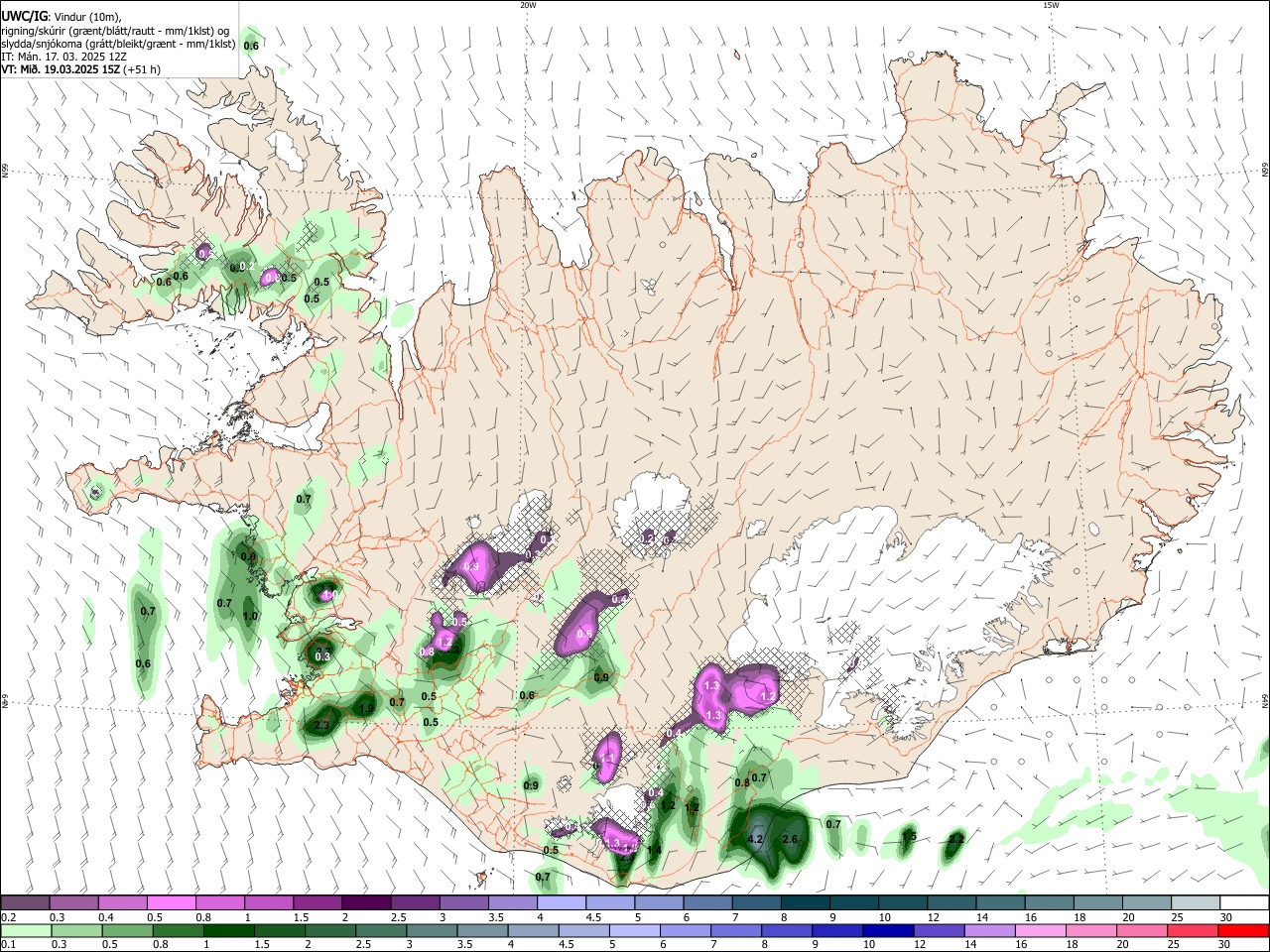Click the snow legend swatch between 0.2 and 0.3
Screen dimensions: 1270x952
click(x=25, y=902)
